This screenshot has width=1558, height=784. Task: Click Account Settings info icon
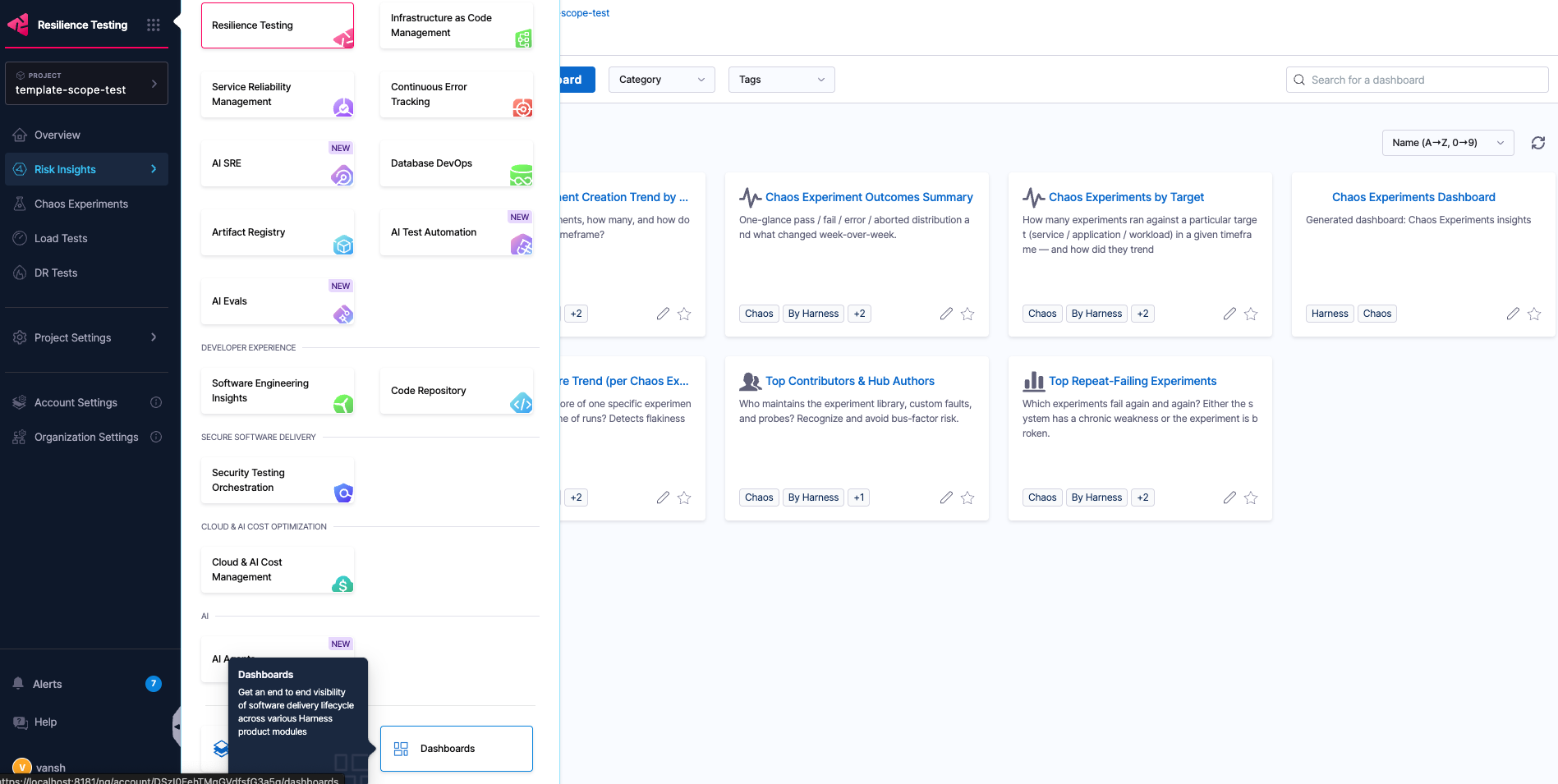[x=156, y=402]
